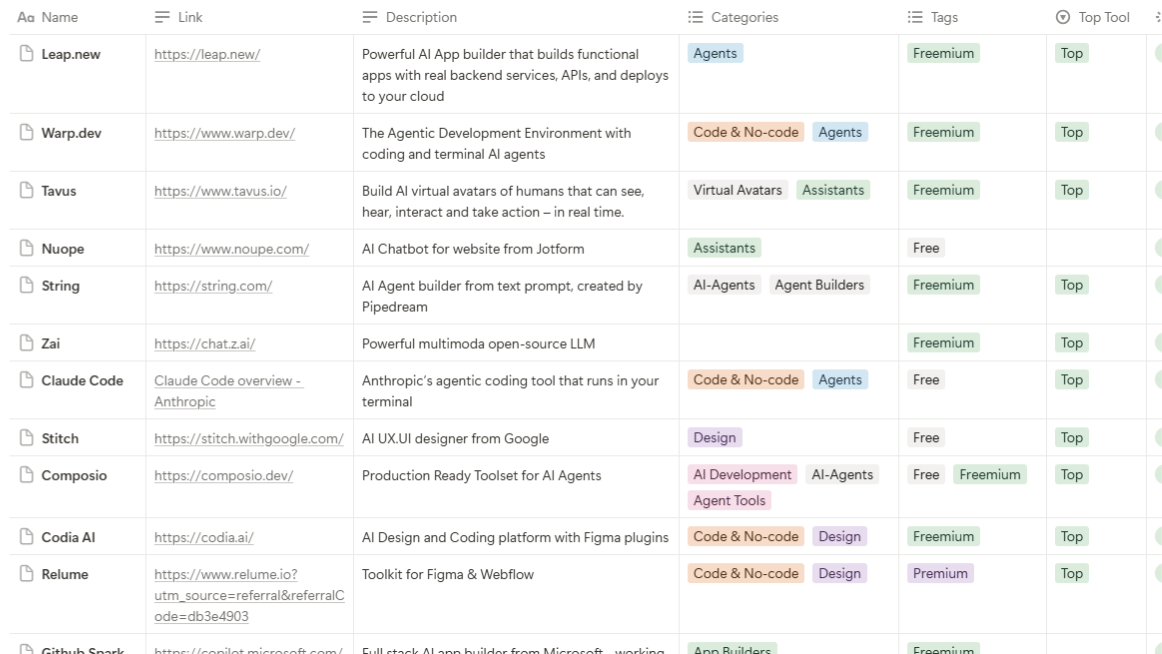Click the Categories column list icon

tap(695, 17)
